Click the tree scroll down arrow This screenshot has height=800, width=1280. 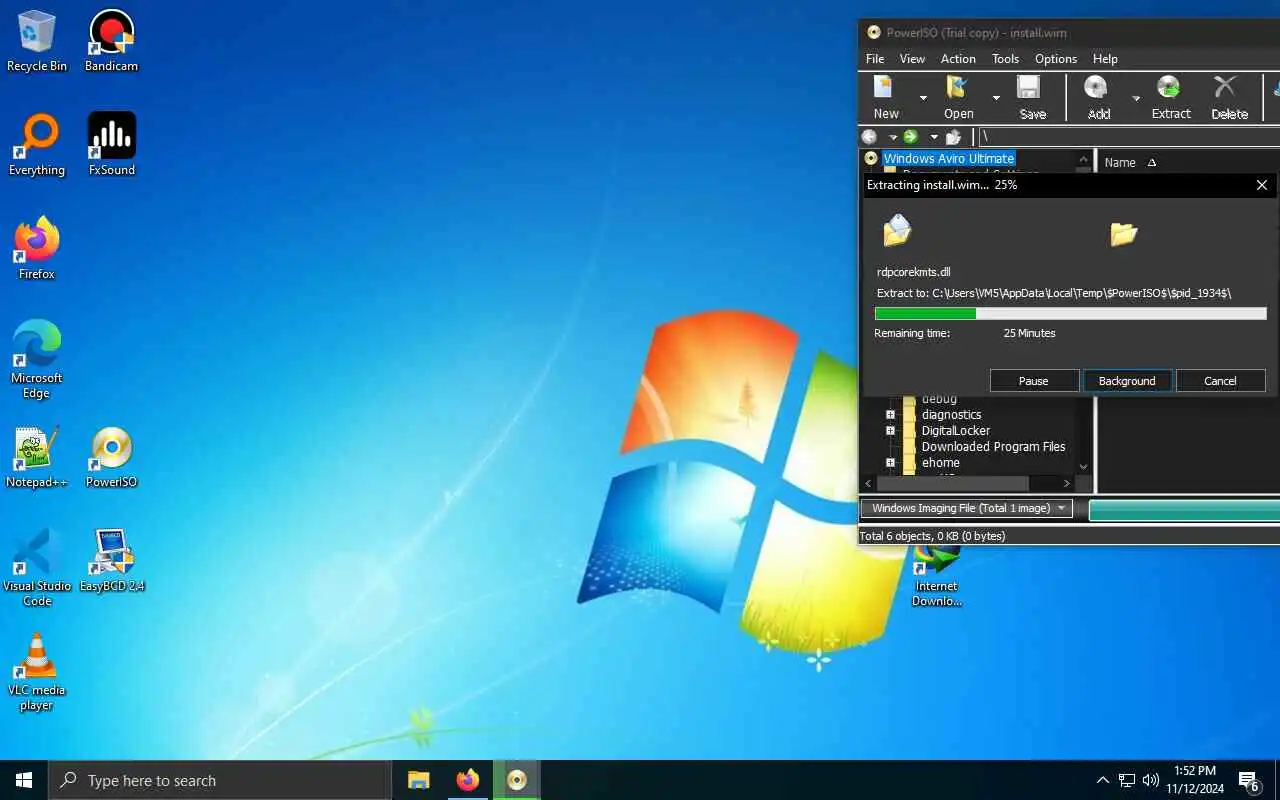pos(1083,467)
